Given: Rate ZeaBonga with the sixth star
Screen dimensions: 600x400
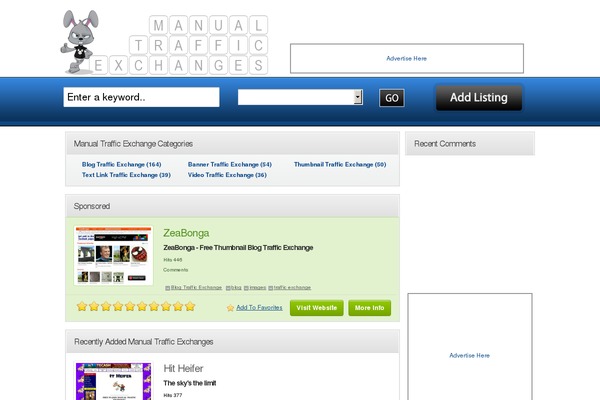Looking at the screenshot, I should point(142,306).
